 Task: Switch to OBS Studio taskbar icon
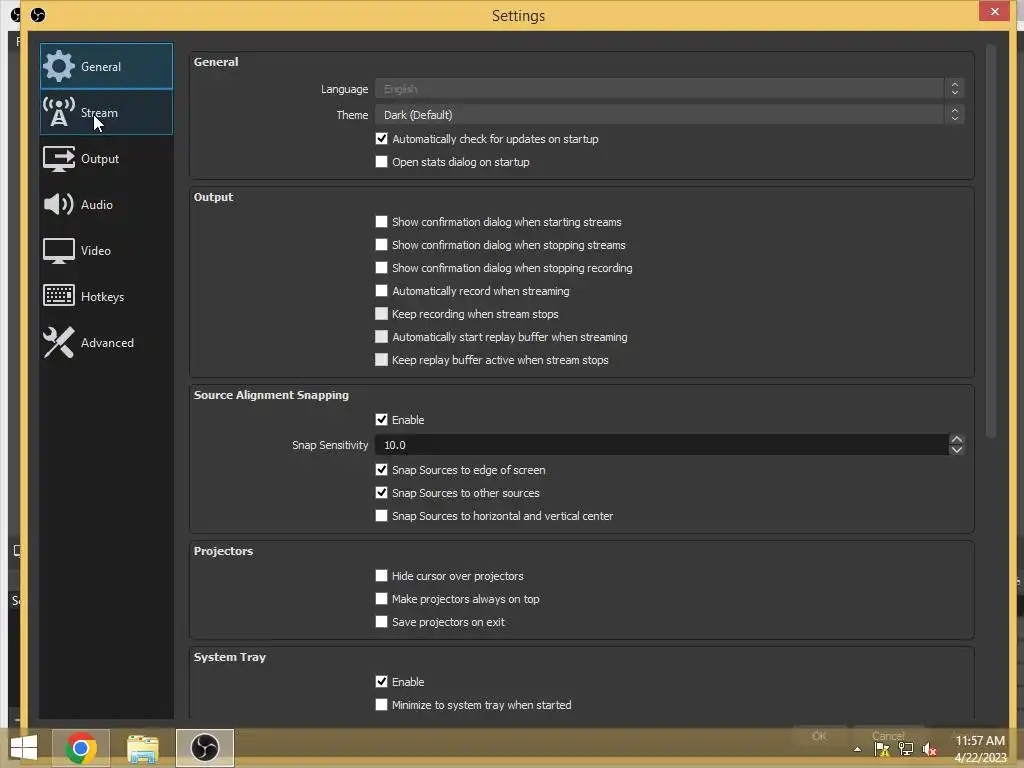[x=204, y=748]
